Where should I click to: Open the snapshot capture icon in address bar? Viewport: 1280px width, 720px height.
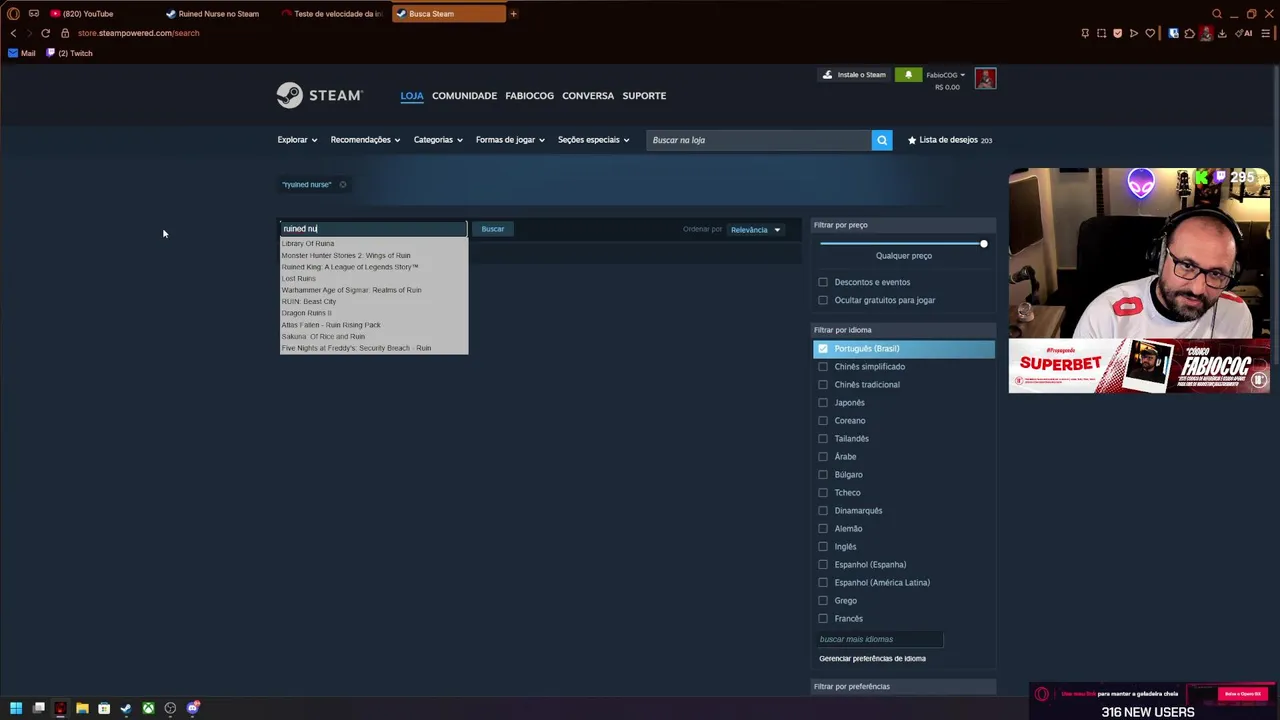[1101, 33]
